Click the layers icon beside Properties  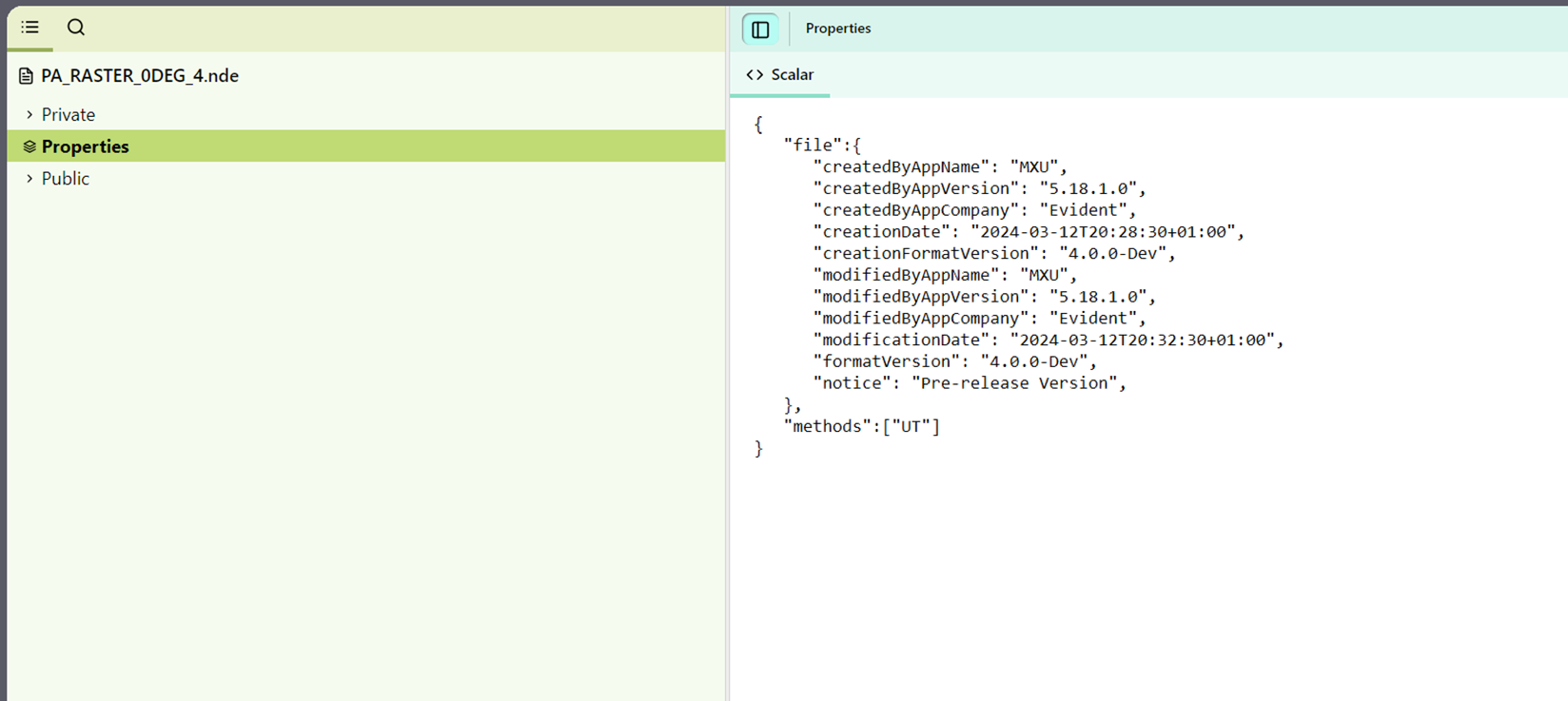pyautogui.click(x=29, y=146)
